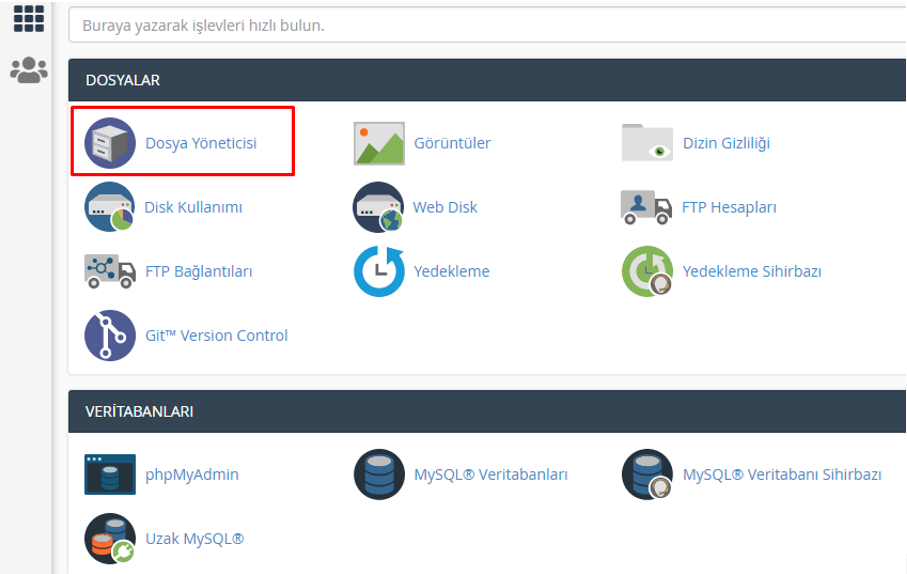Image resolution: width=907 pixels, height=574 pixels.
Task: Open the Disk Kullanımı link
Action: pyautogui.click(x=193, y=207)
